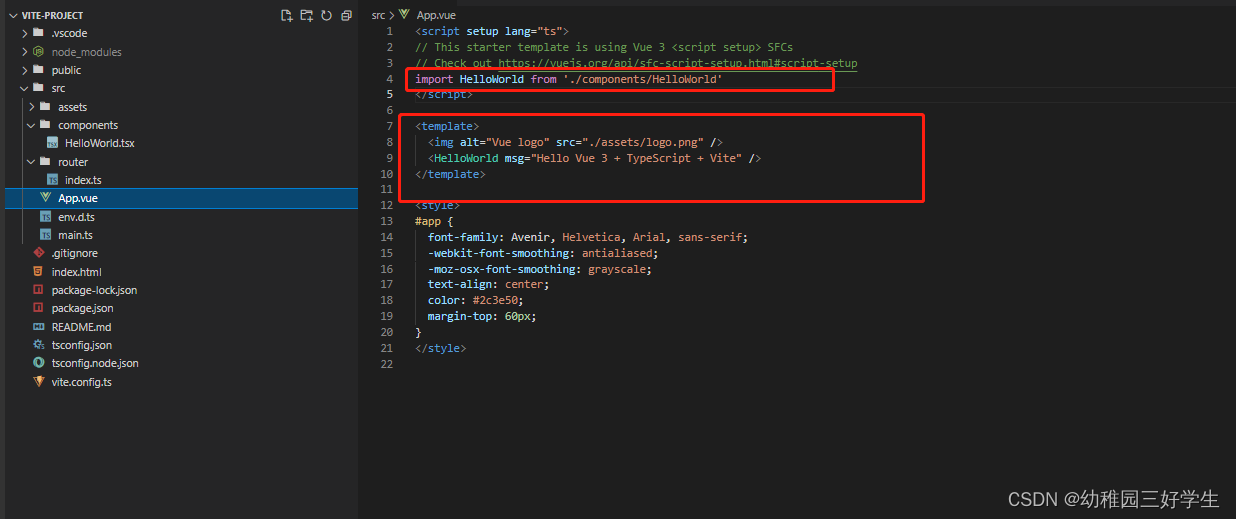Click the Vue icon beside App.vue in tree

click(46, 198)
